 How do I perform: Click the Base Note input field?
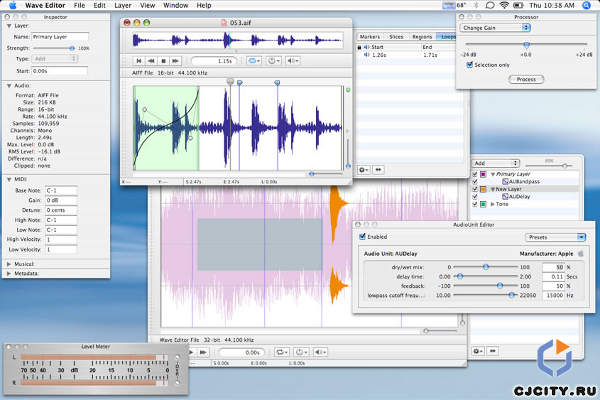click(x=61, y=190)
